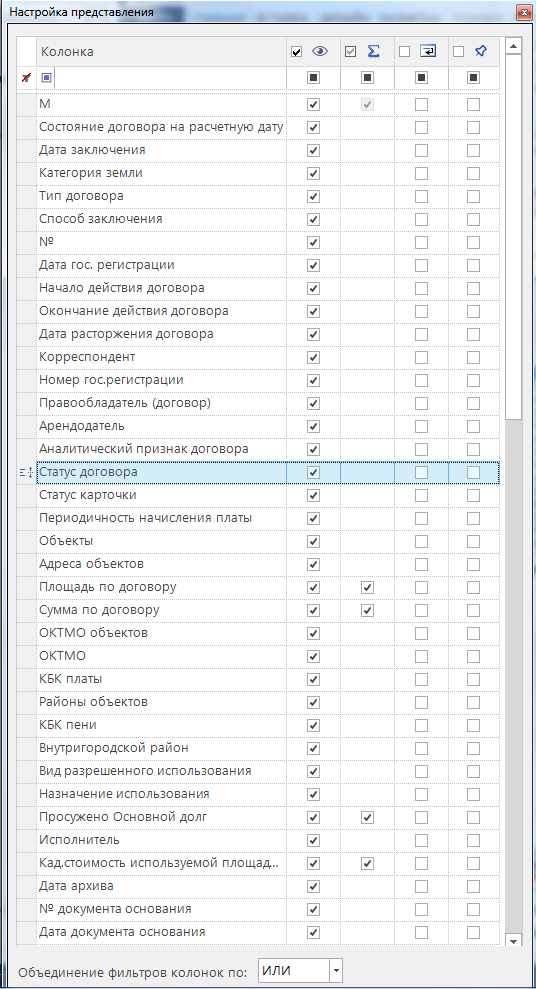Close the Настройка представления window
This screenshot has height=989, width=536.
point(522,11)
